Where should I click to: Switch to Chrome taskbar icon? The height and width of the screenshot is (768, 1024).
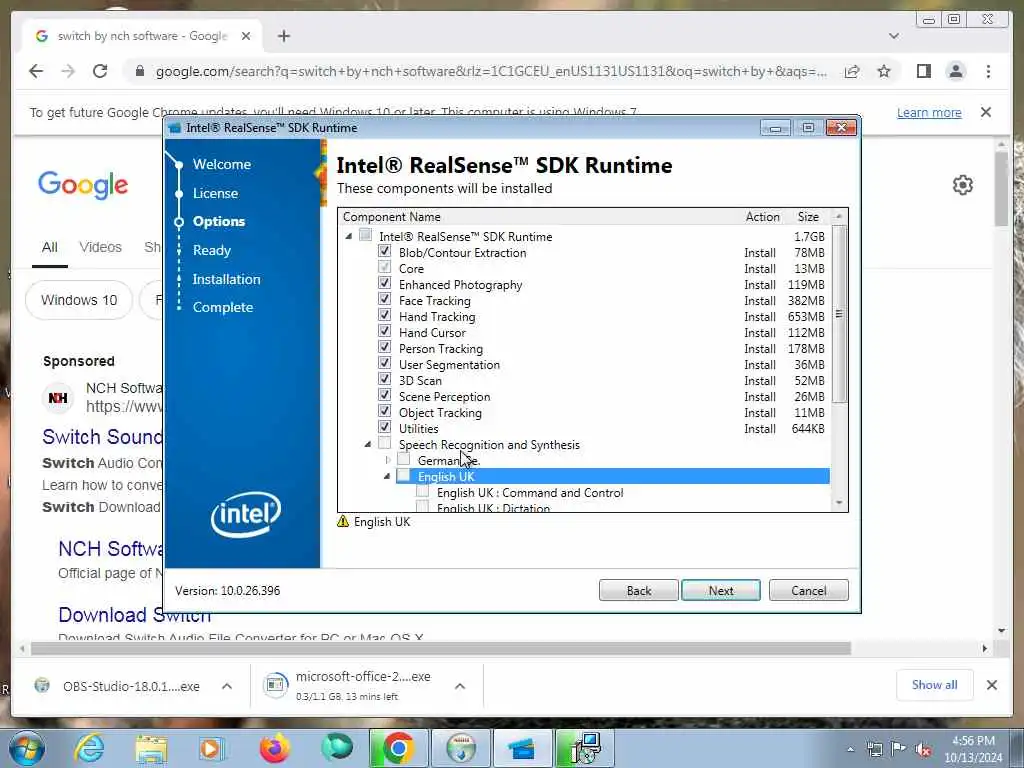click(398, 748)
